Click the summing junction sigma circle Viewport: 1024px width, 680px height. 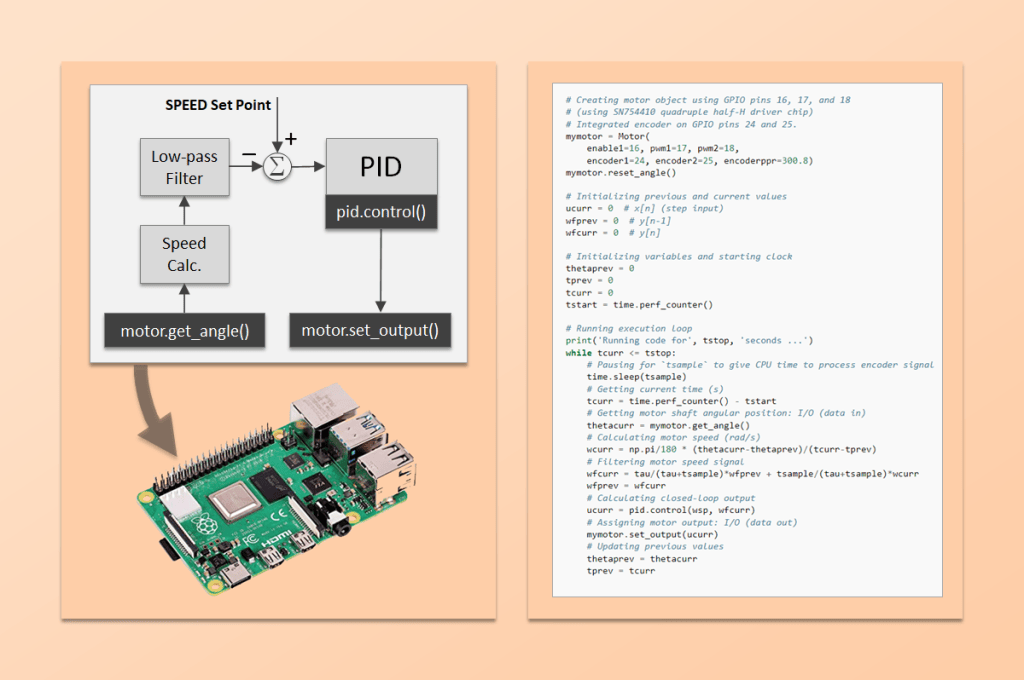click(277, 167)
